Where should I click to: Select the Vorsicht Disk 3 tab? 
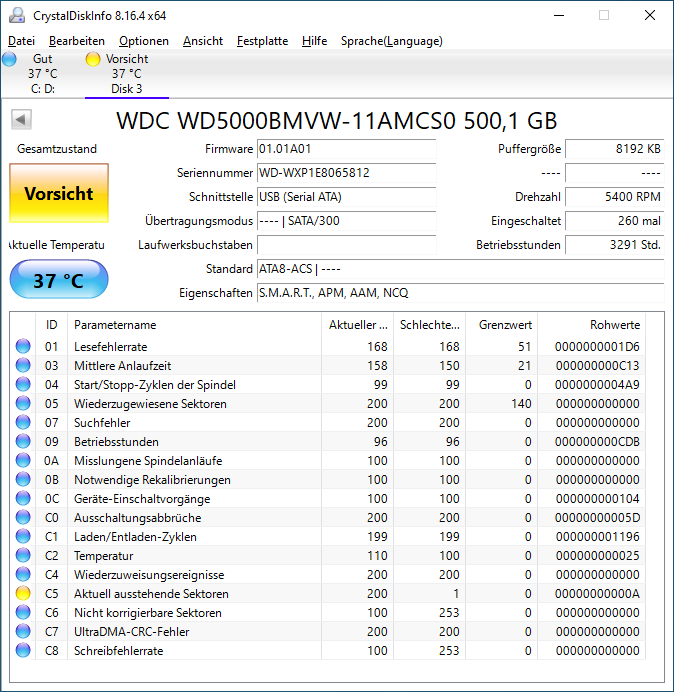[127, 74]
